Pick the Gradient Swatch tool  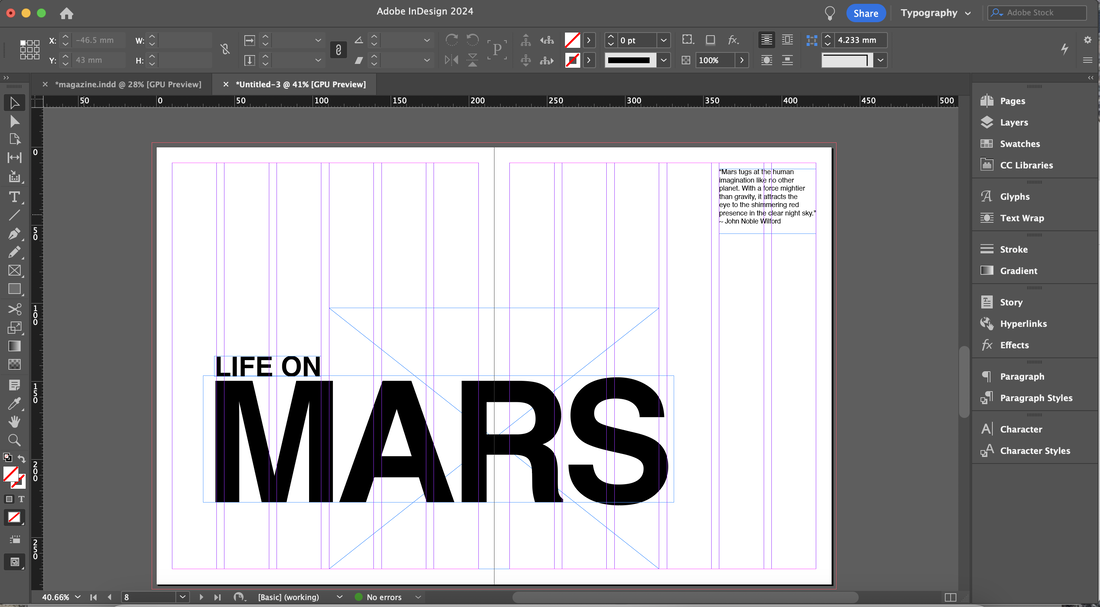[x=14, y=346]
